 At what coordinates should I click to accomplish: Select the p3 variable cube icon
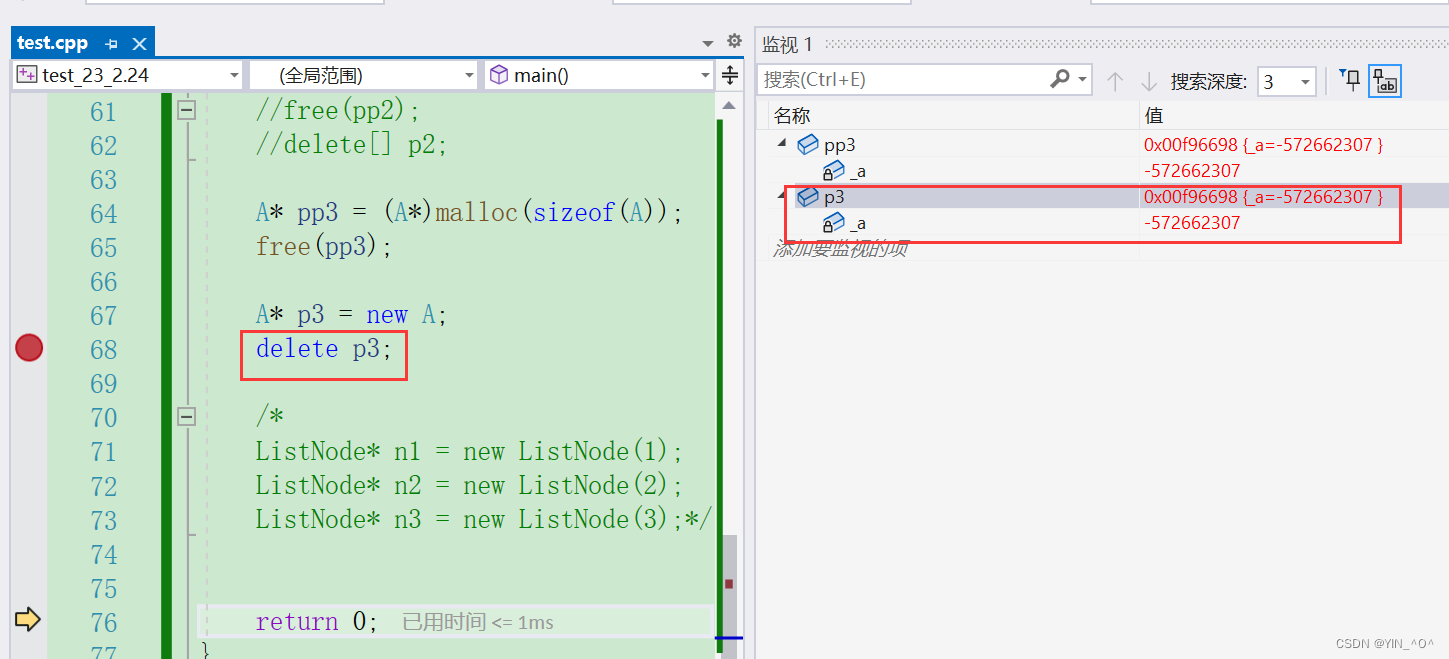coord(808,197)
